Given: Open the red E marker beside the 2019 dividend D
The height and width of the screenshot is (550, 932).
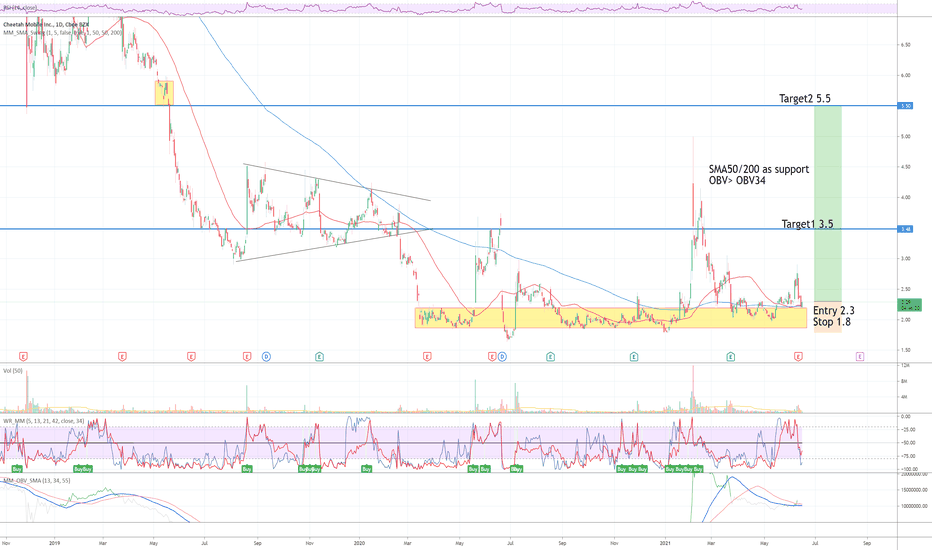Looking at the screenshot, I should click(x=247, y=357).
